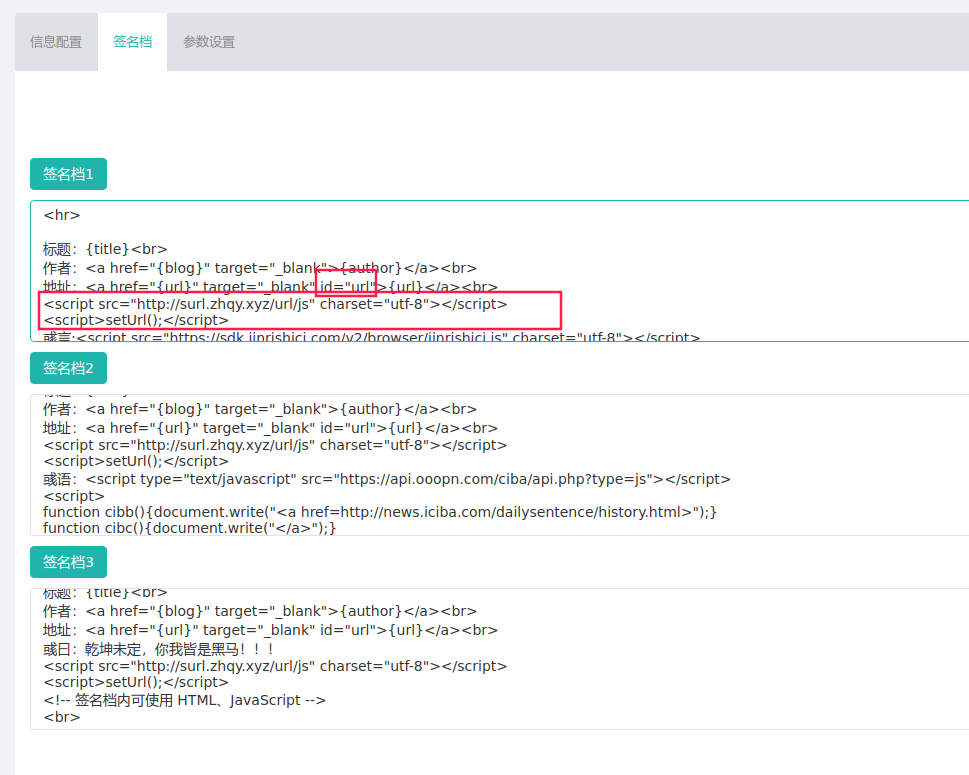Select the 签名档 tab
The height and width of the screenshot is (775, 969).
point(132,42)
